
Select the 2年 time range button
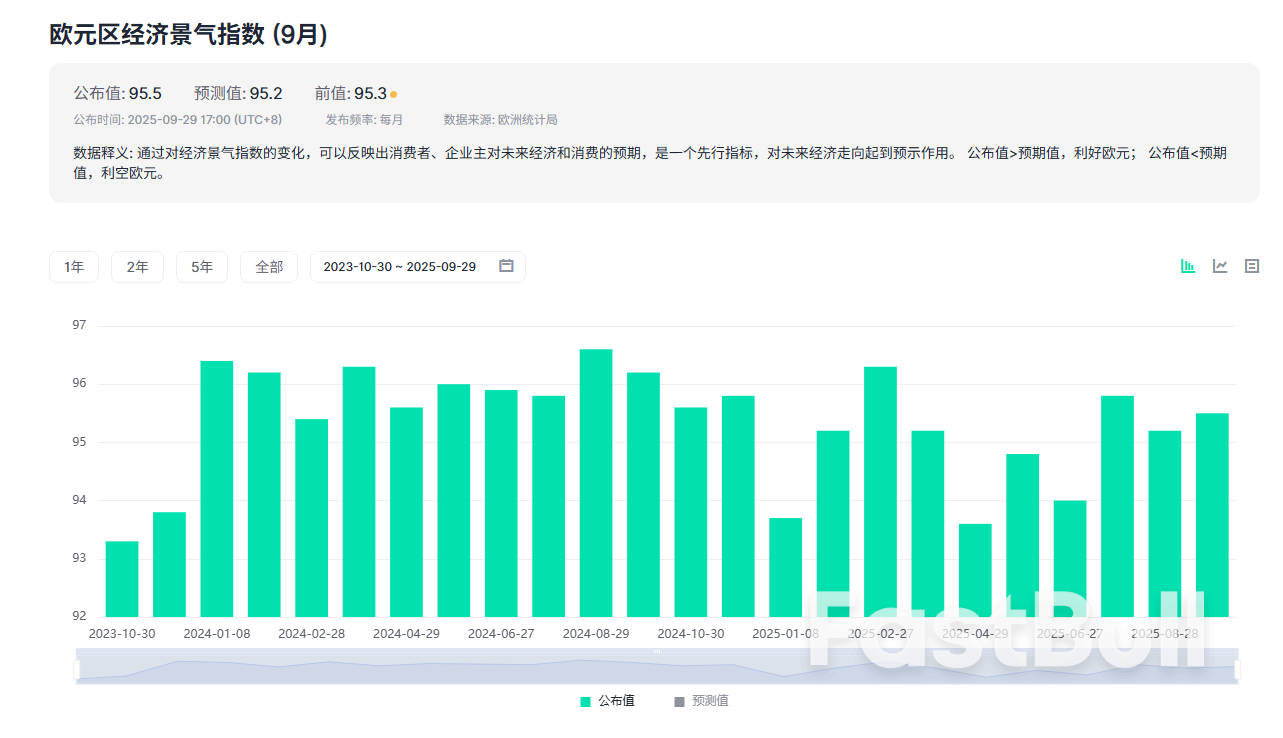137,266
